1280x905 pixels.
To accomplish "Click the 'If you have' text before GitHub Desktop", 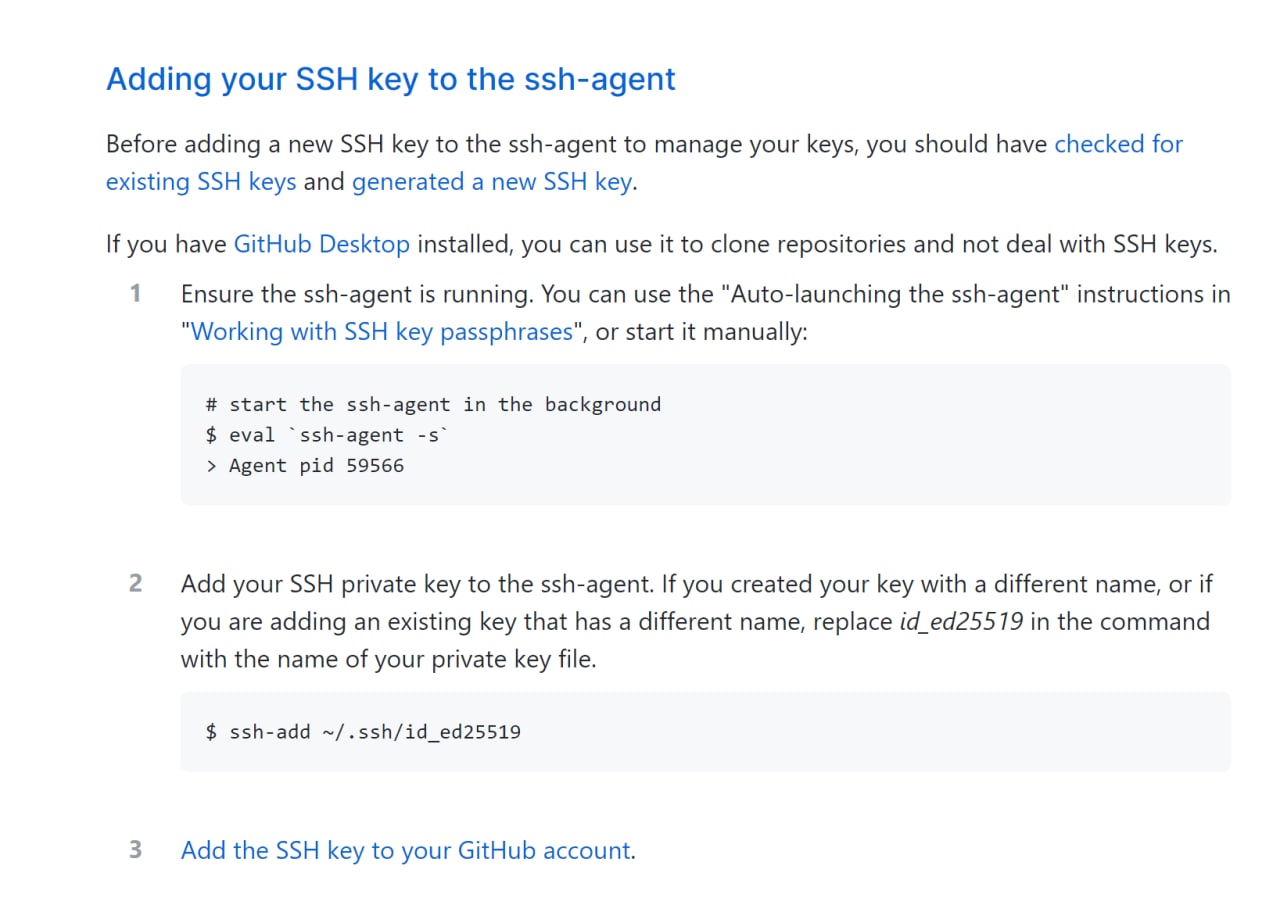I will (x=167, y=244).
